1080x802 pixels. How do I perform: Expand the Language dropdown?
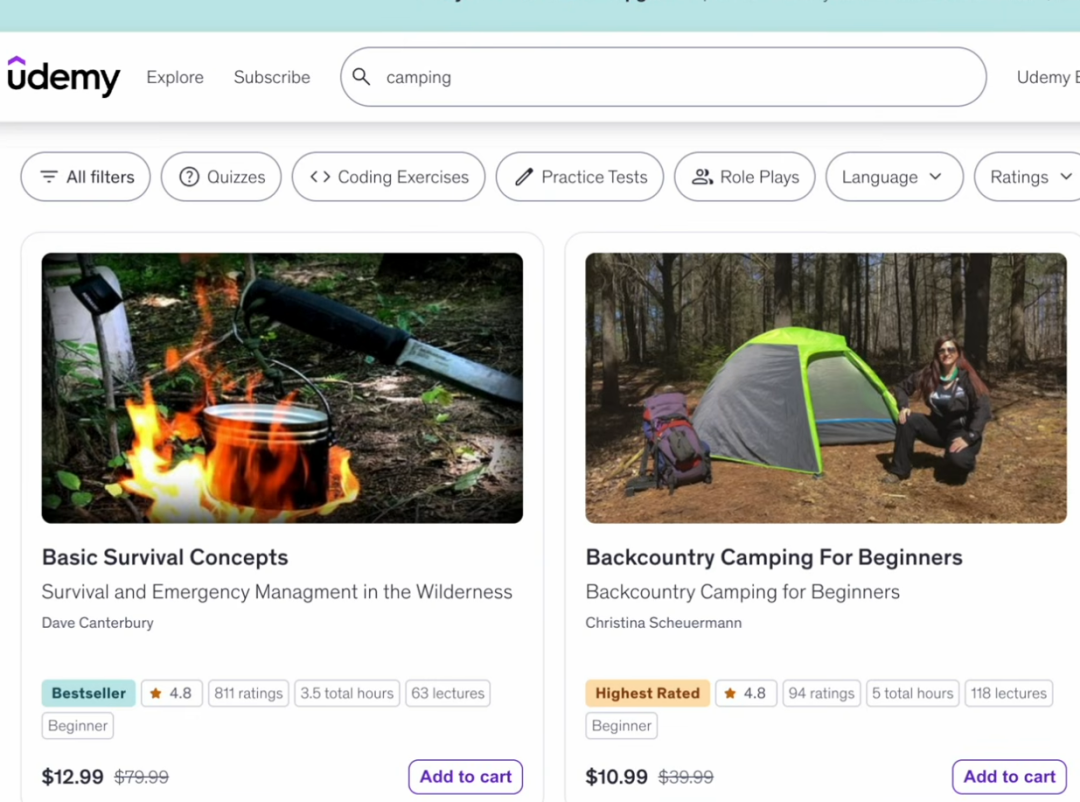coord(894,177)
